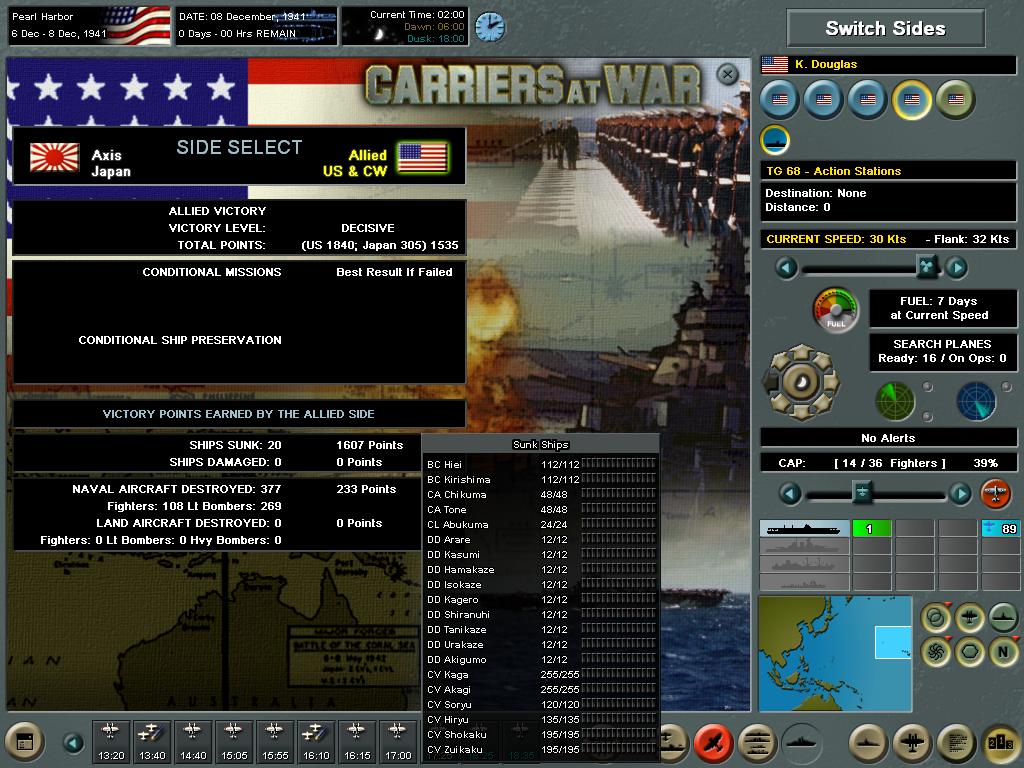Toggle the N names map button

click(1003, 652)
